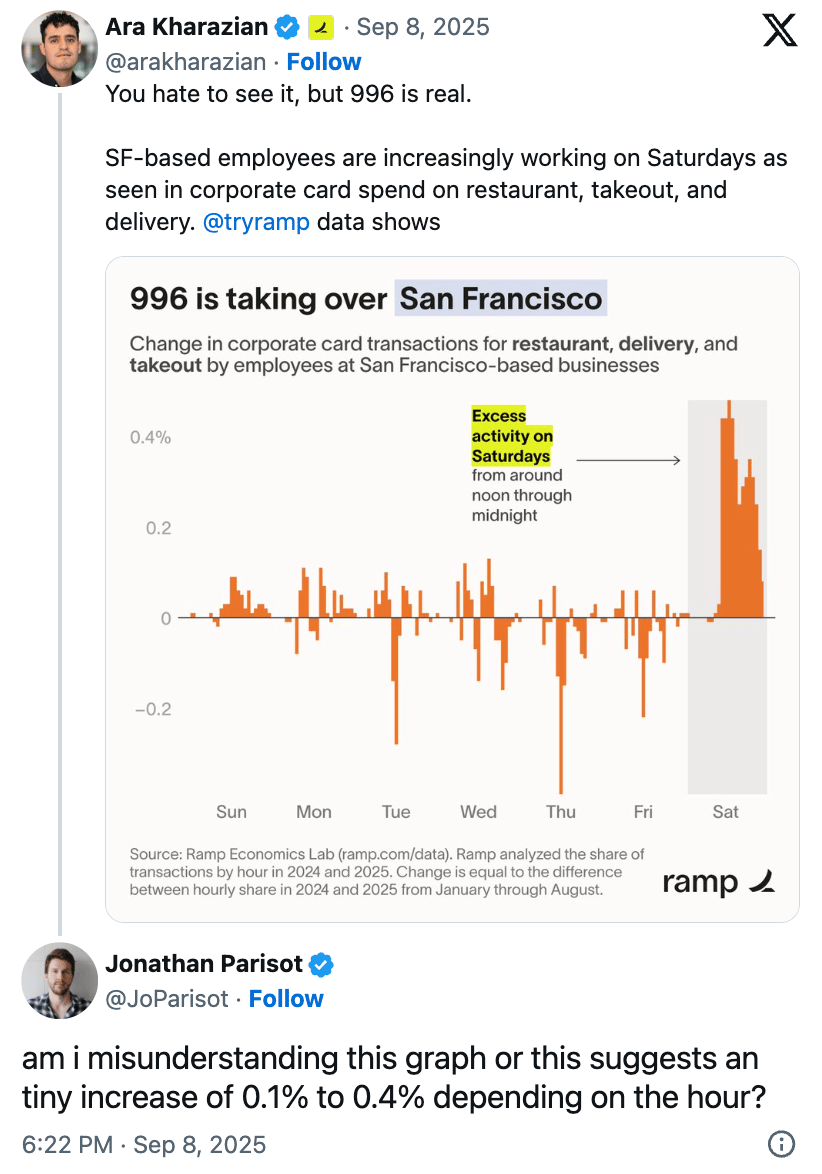Viewport: 822px width, 1174px height.
Task: Open the @JoParisot handle
Action: 167,999
